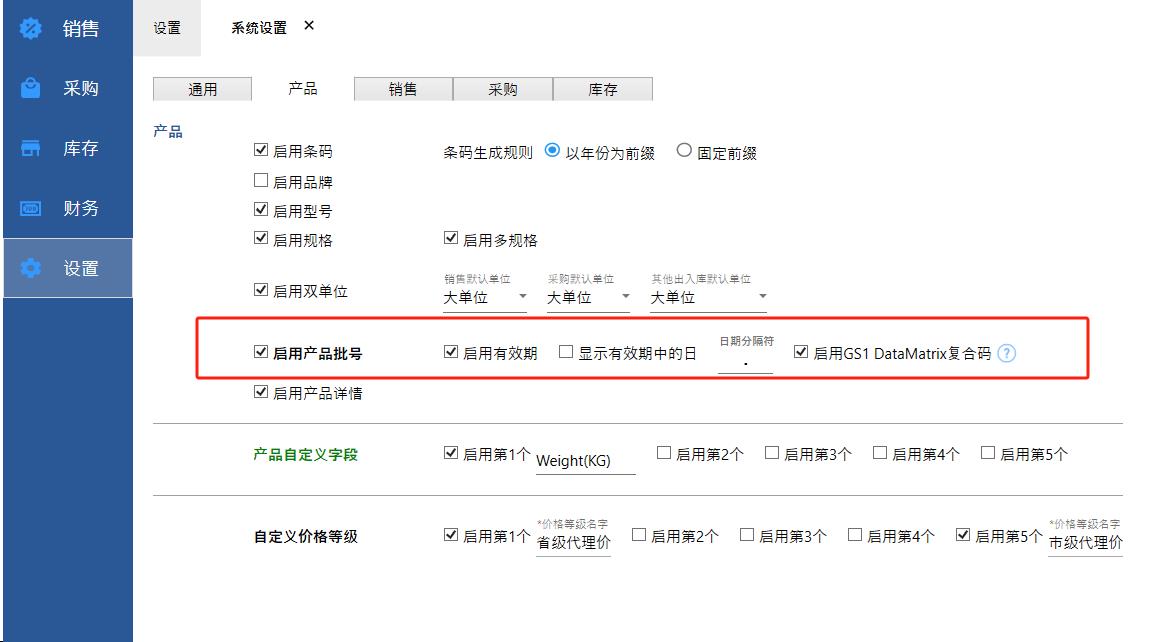Open the 设置 tab at top

click(x=167, y=28)
